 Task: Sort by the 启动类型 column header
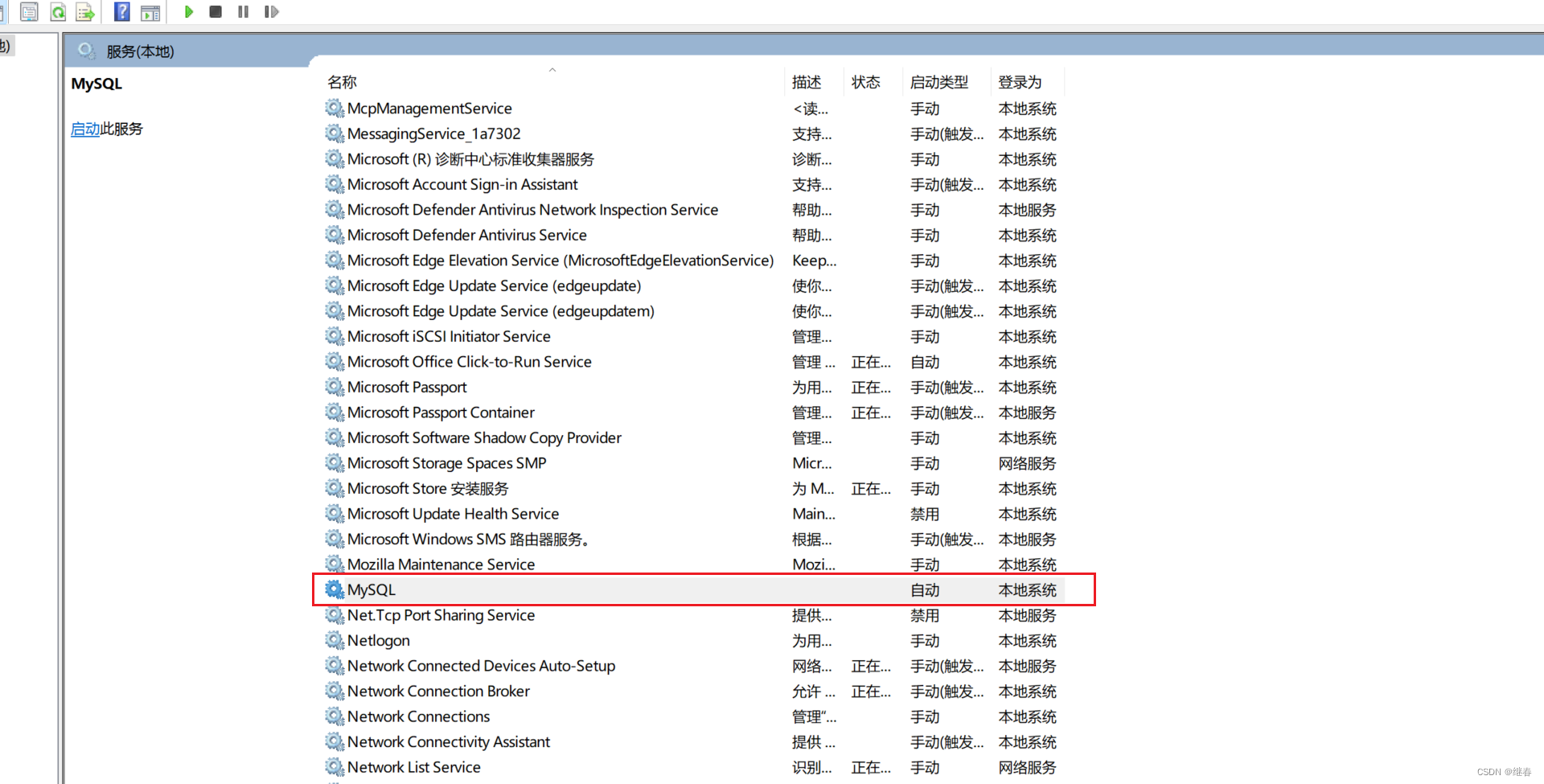939,82
